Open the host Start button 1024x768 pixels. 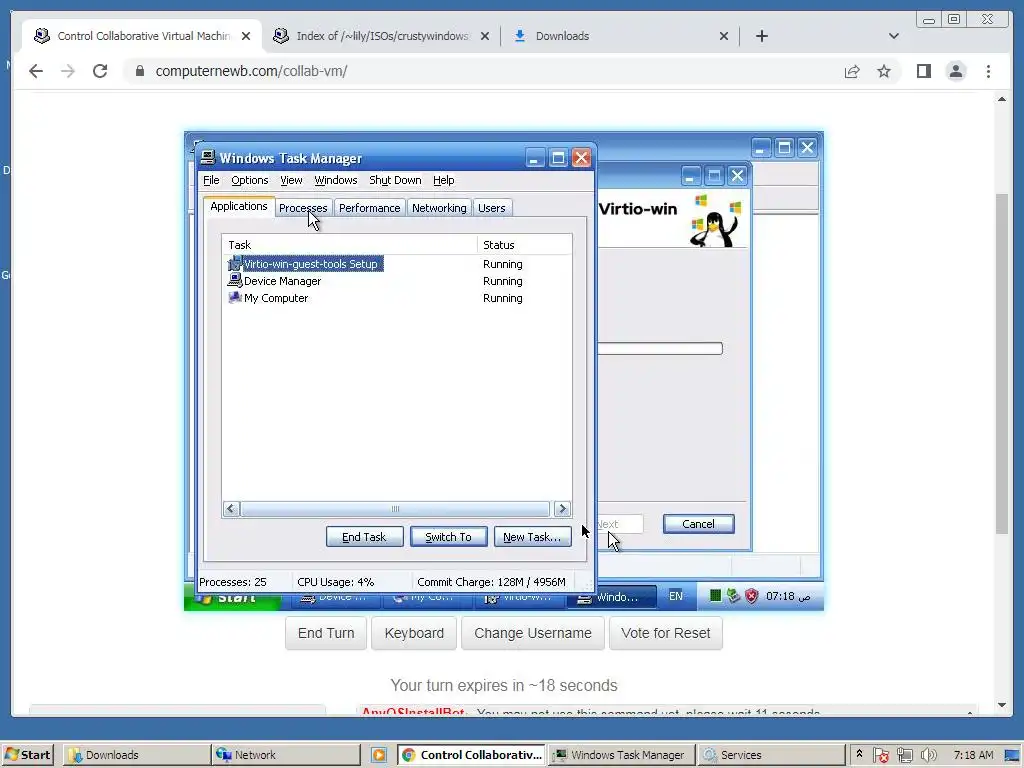pyautogui.click(x=27, y=755)
